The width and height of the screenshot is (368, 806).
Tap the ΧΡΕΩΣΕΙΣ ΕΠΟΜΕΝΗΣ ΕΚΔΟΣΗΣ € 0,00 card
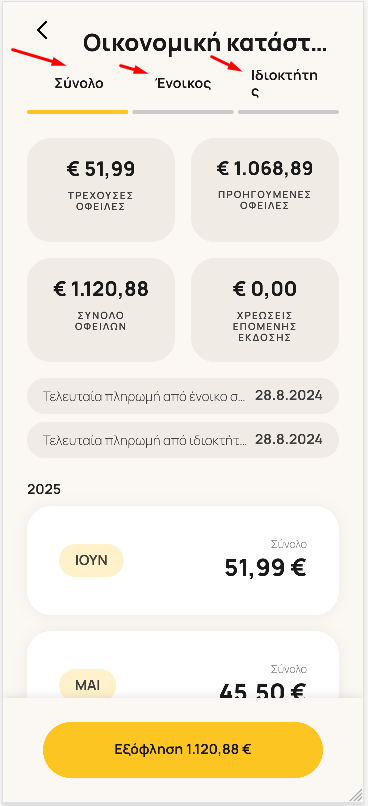click(265, 310)
